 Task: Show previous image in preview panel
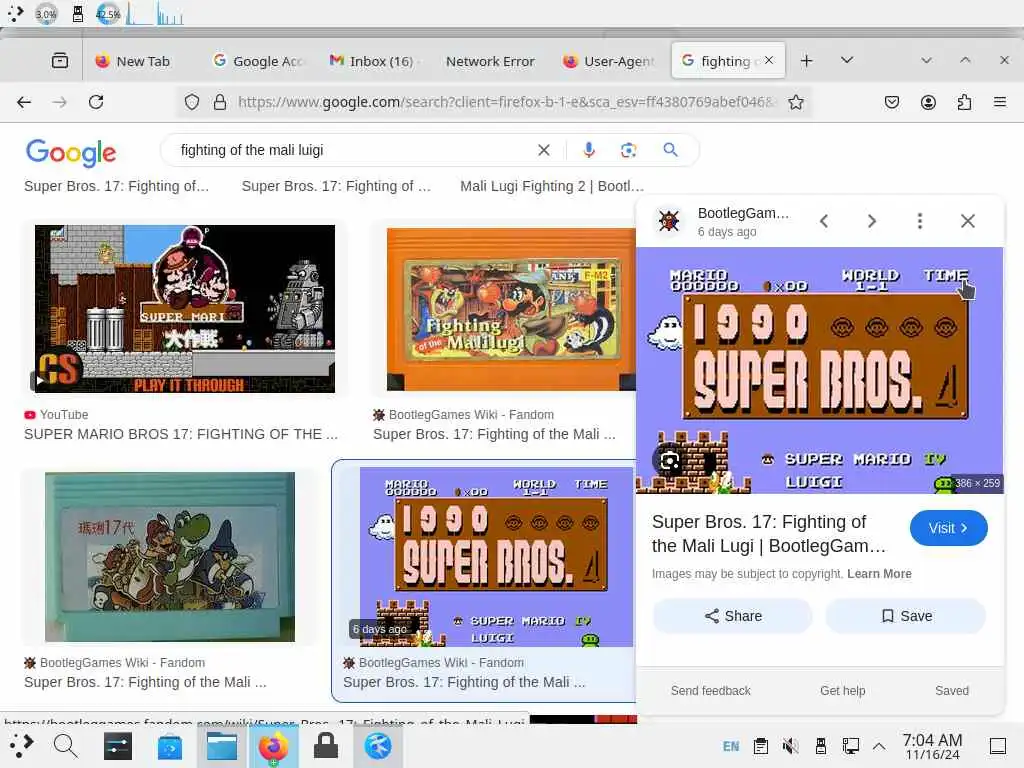824,221
